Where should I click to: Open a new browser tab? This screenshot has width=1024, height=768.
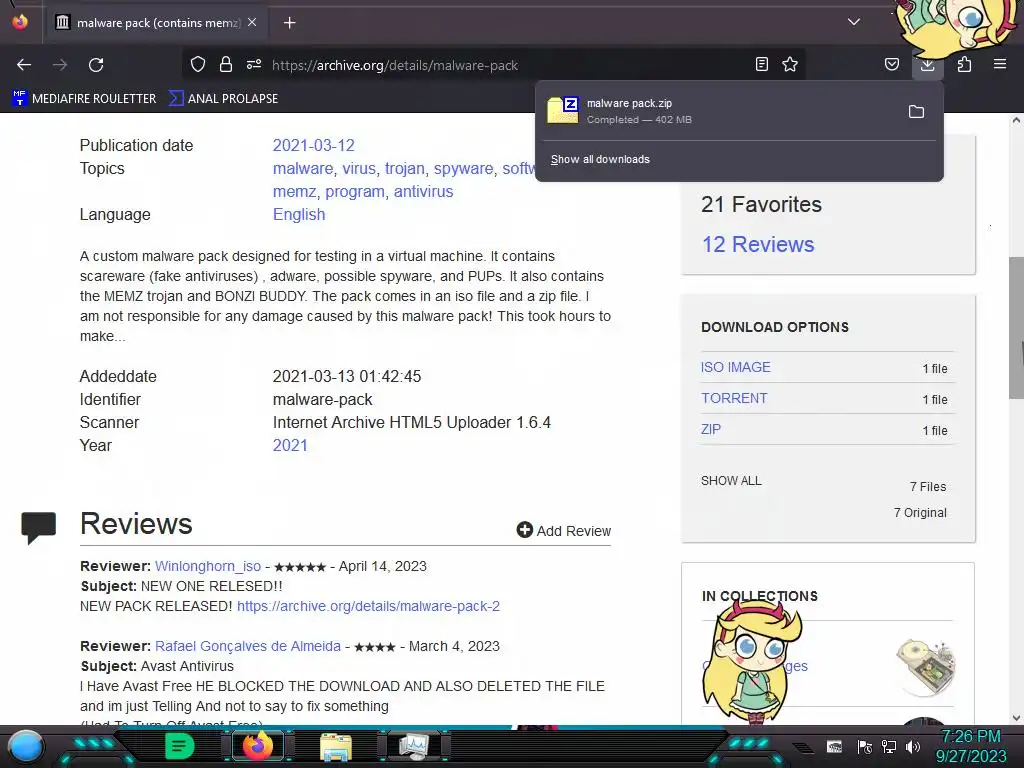(x=289, y=23)
